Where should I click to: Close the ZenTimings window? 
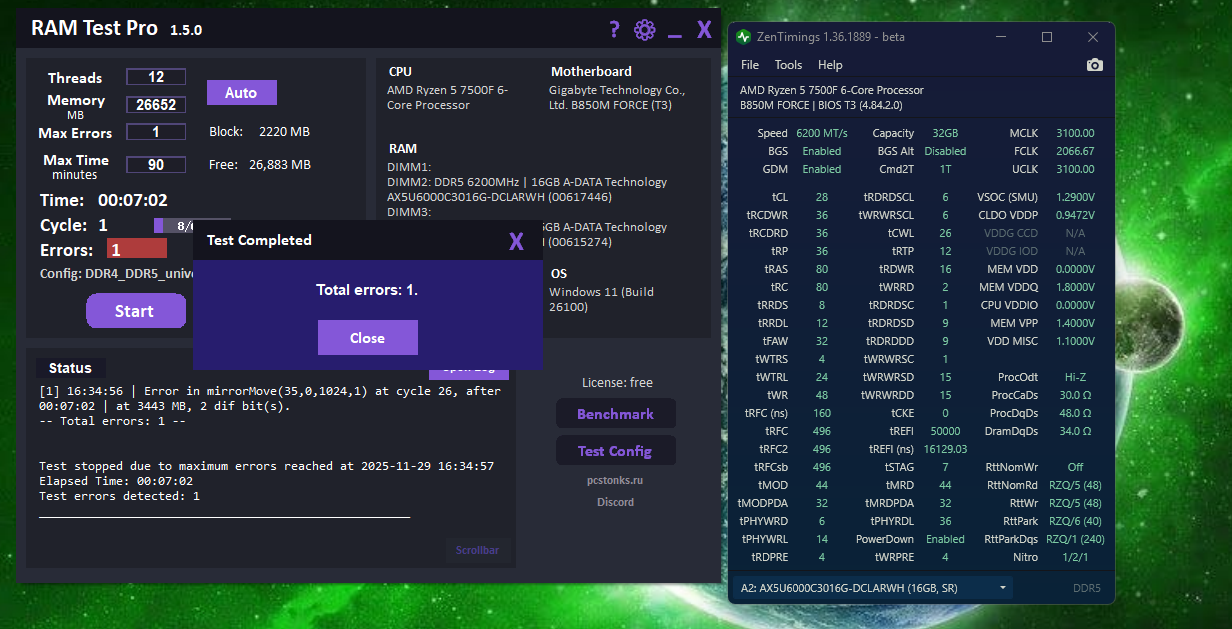pos(1092,37)
